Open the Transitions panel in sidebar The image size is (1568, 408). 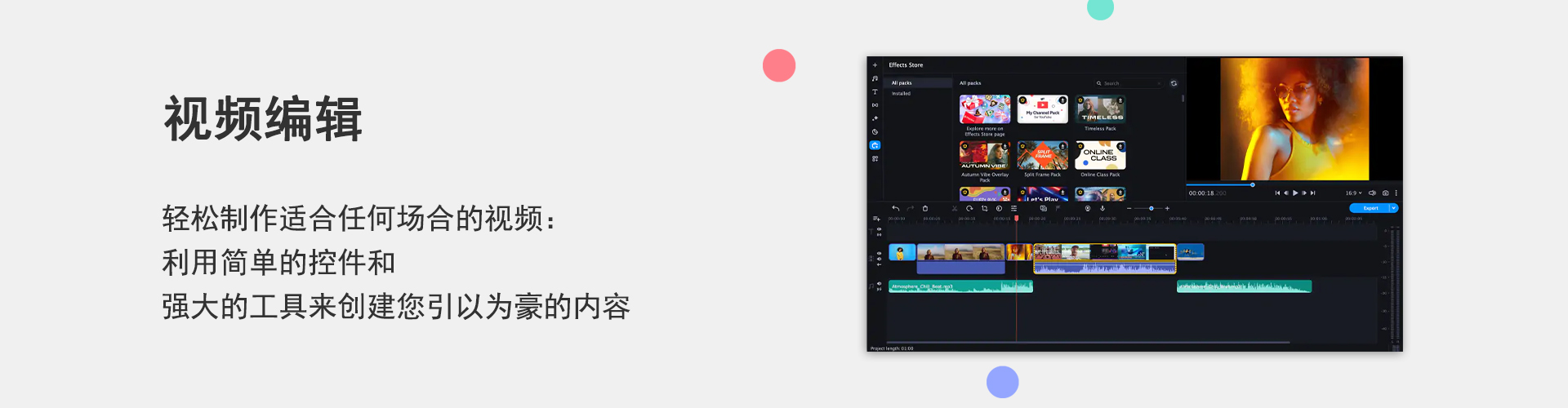(x=875, y=105)
